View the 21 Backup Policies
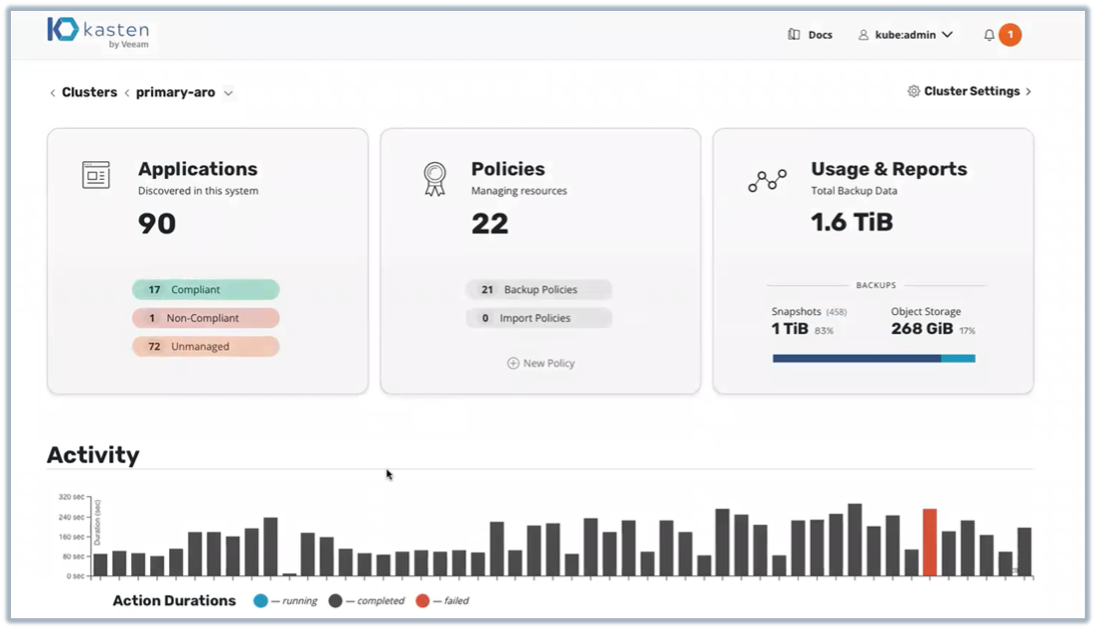The height and width of the screenshot is (631, 1097). click(x=538, y=290)
